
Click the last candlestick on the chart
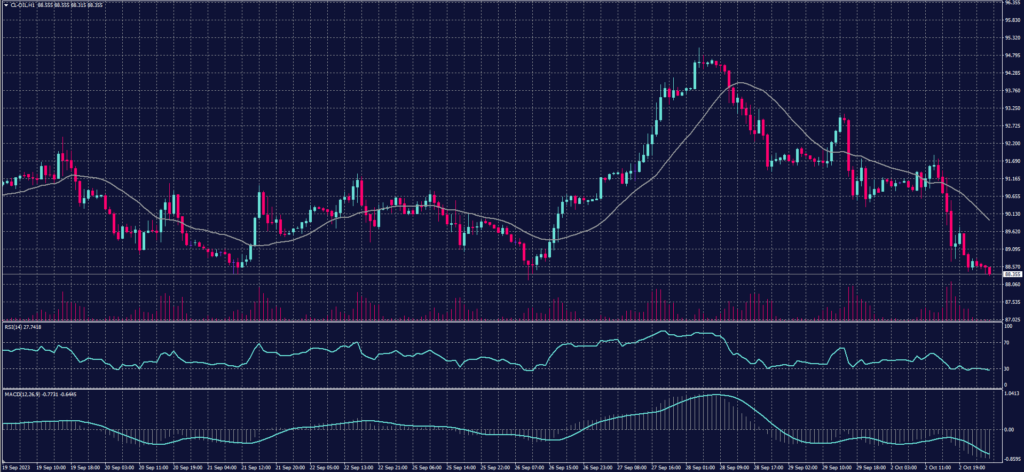click(990, 270)
